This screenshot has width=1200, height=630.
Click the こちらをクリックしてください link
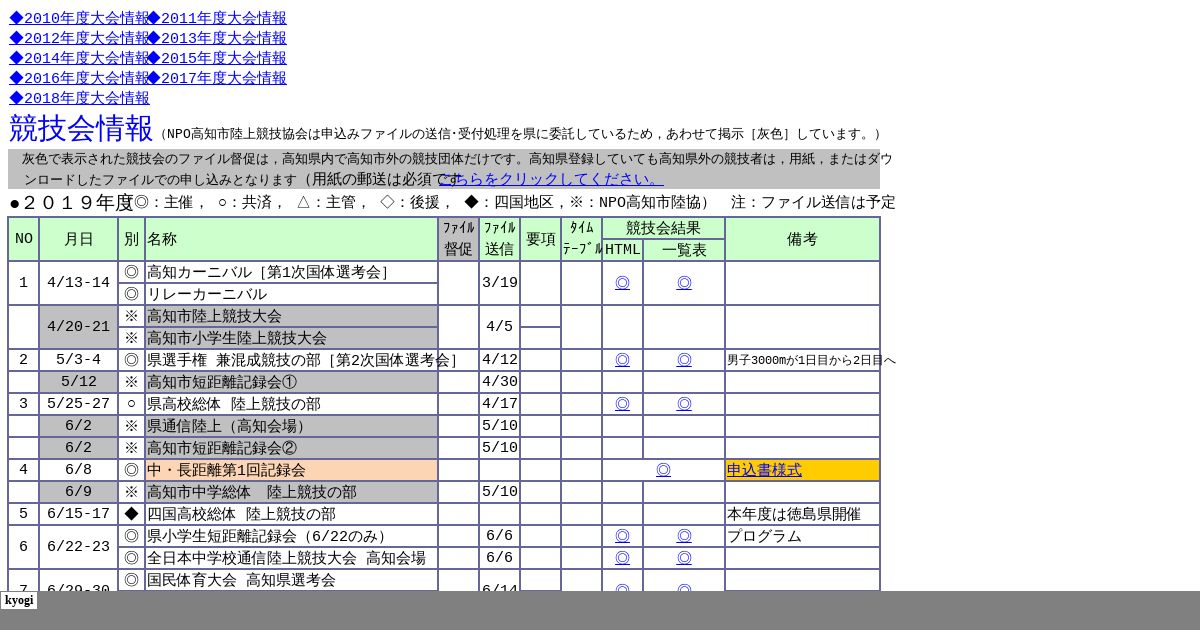(551, 179)
